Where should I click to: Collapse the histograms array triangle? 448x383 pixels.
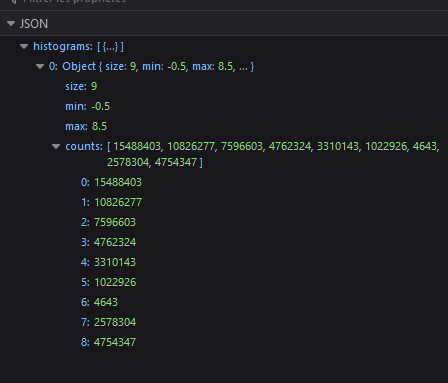click(x=24, y=47)
